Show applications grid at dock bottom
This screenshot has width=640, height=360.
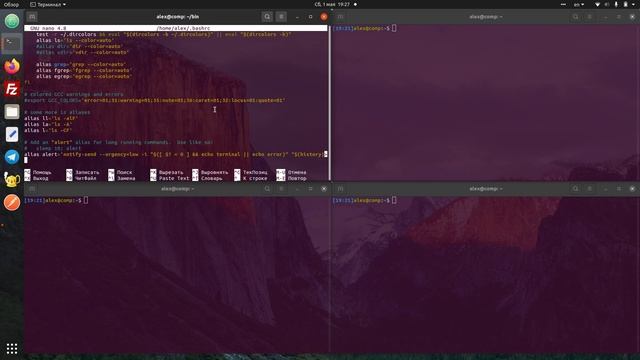pyautogui.click(x=12, y=348)
